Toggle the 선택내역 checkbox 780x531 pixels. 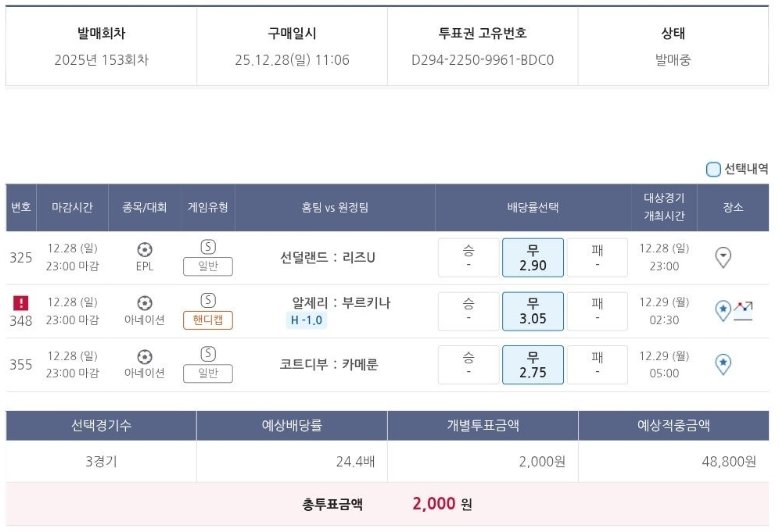coord(713,169)
